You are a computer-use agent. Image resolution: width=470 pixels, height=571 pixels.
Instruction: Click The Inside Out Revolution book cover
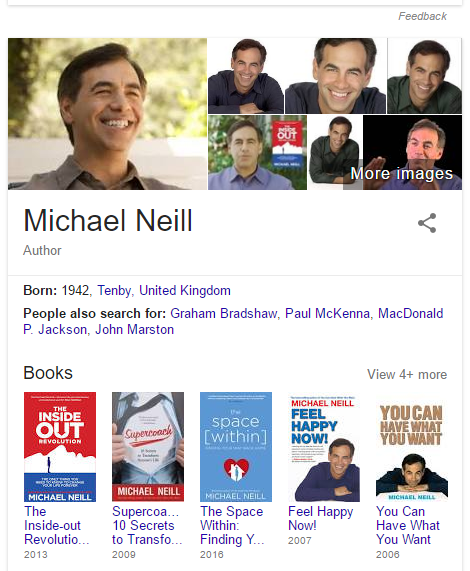tap(60, 447)
